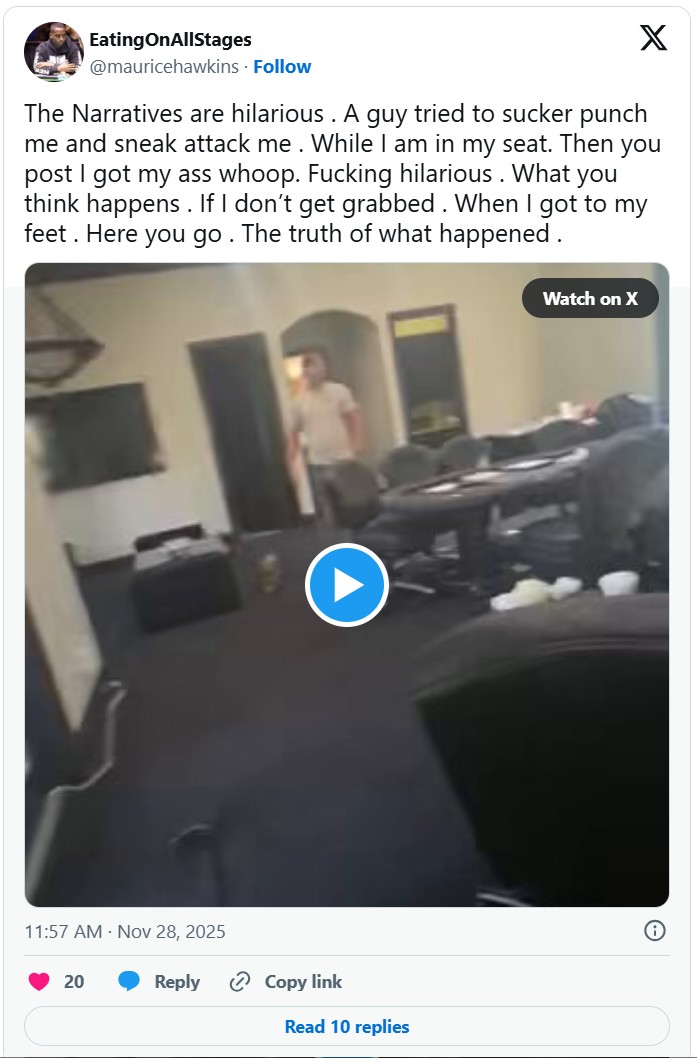Open the X logo link

point(653,38)
